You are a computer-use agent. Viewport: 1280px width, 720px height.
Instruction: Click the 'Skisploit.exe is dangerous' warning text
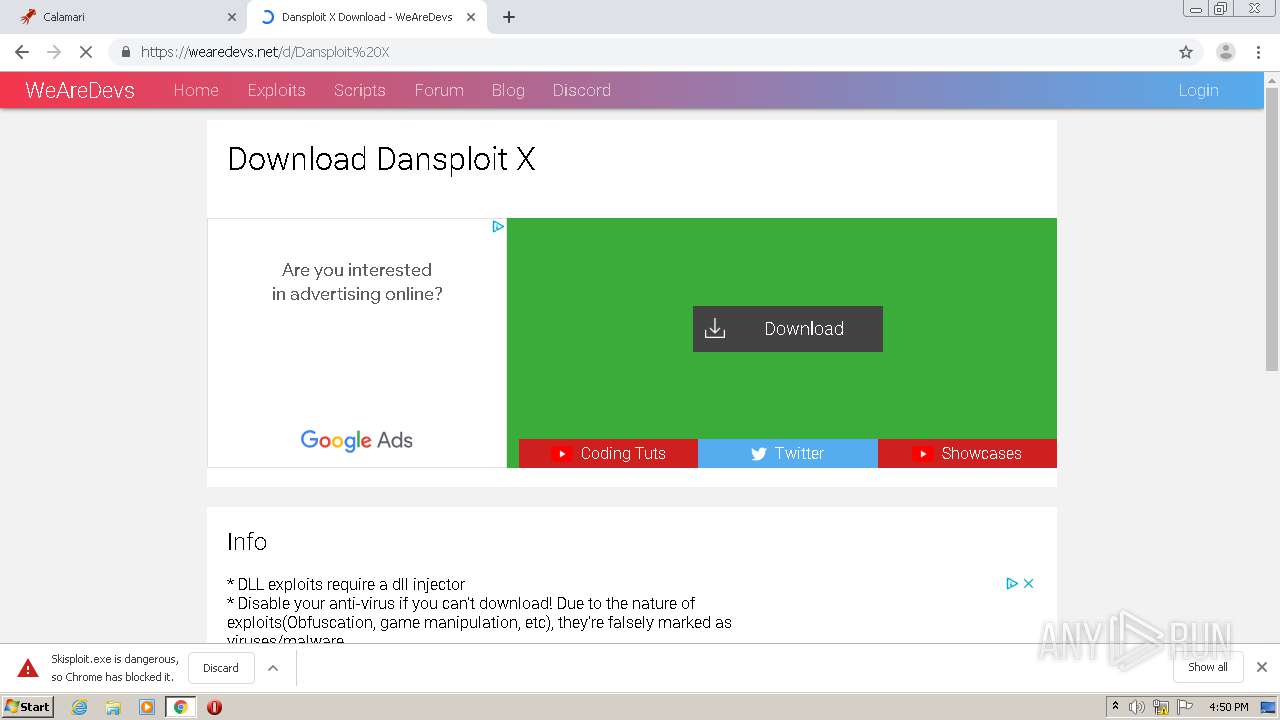coord(115,668)
